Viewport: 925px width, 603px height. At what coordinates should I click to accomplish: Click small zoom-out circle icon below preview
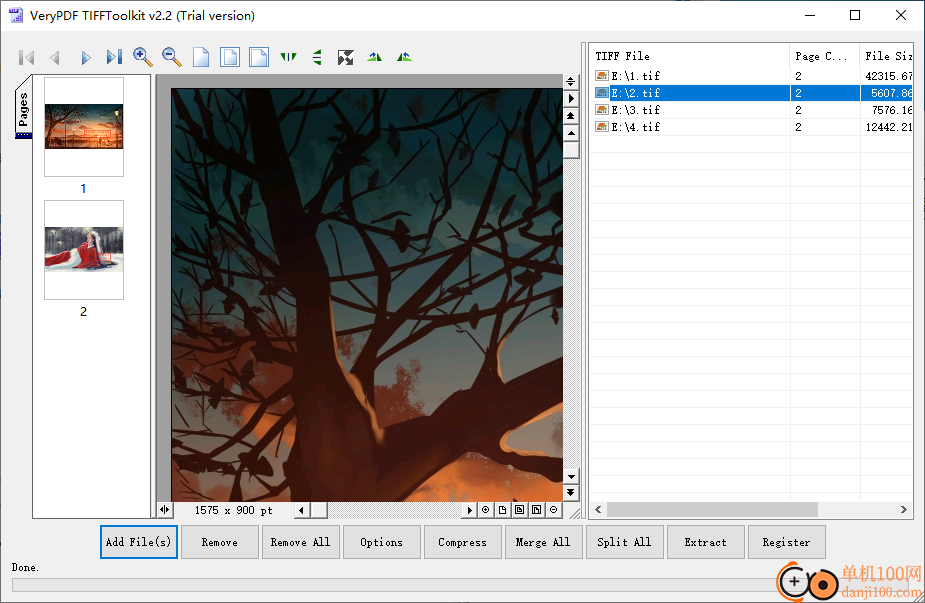tap(553, 510)
